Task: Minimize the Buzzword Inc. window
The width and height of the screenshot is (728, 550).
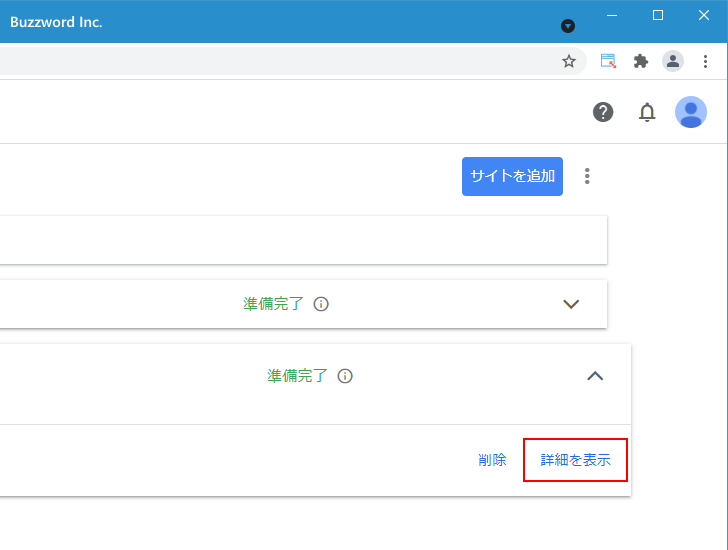Action: click(x=612, y=16)
